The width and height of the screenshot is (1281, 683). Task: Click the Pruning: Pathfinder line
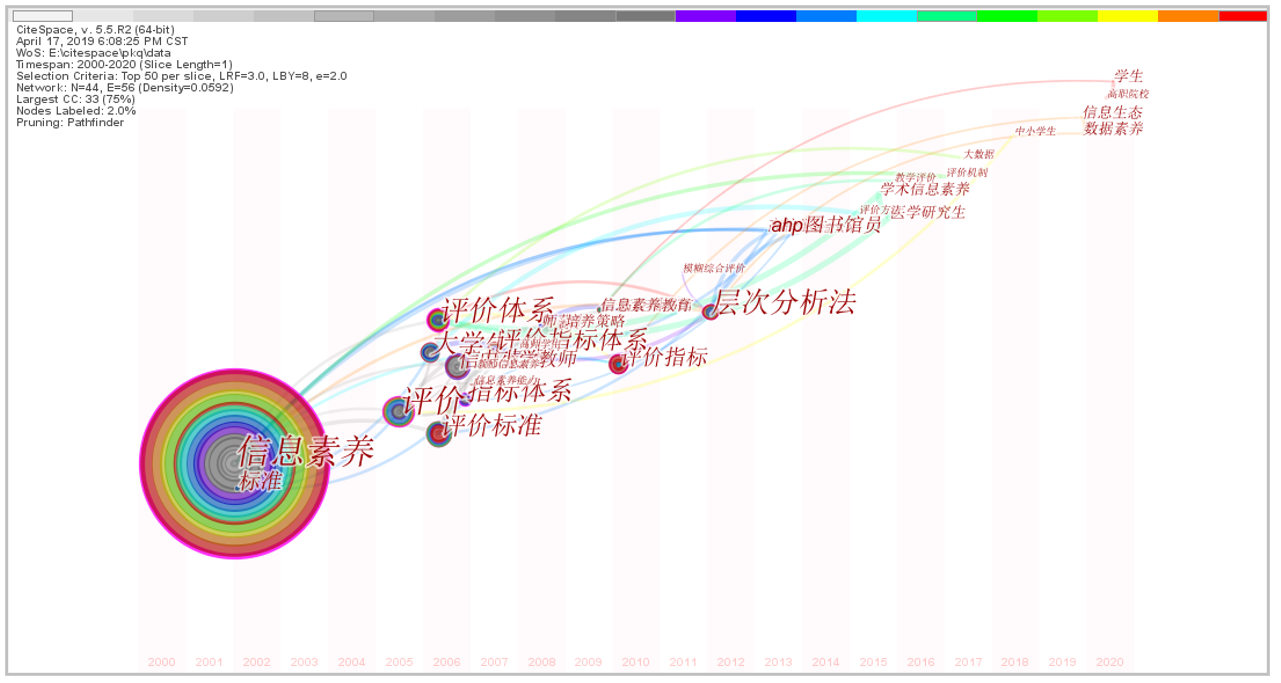tap(70, 122)
